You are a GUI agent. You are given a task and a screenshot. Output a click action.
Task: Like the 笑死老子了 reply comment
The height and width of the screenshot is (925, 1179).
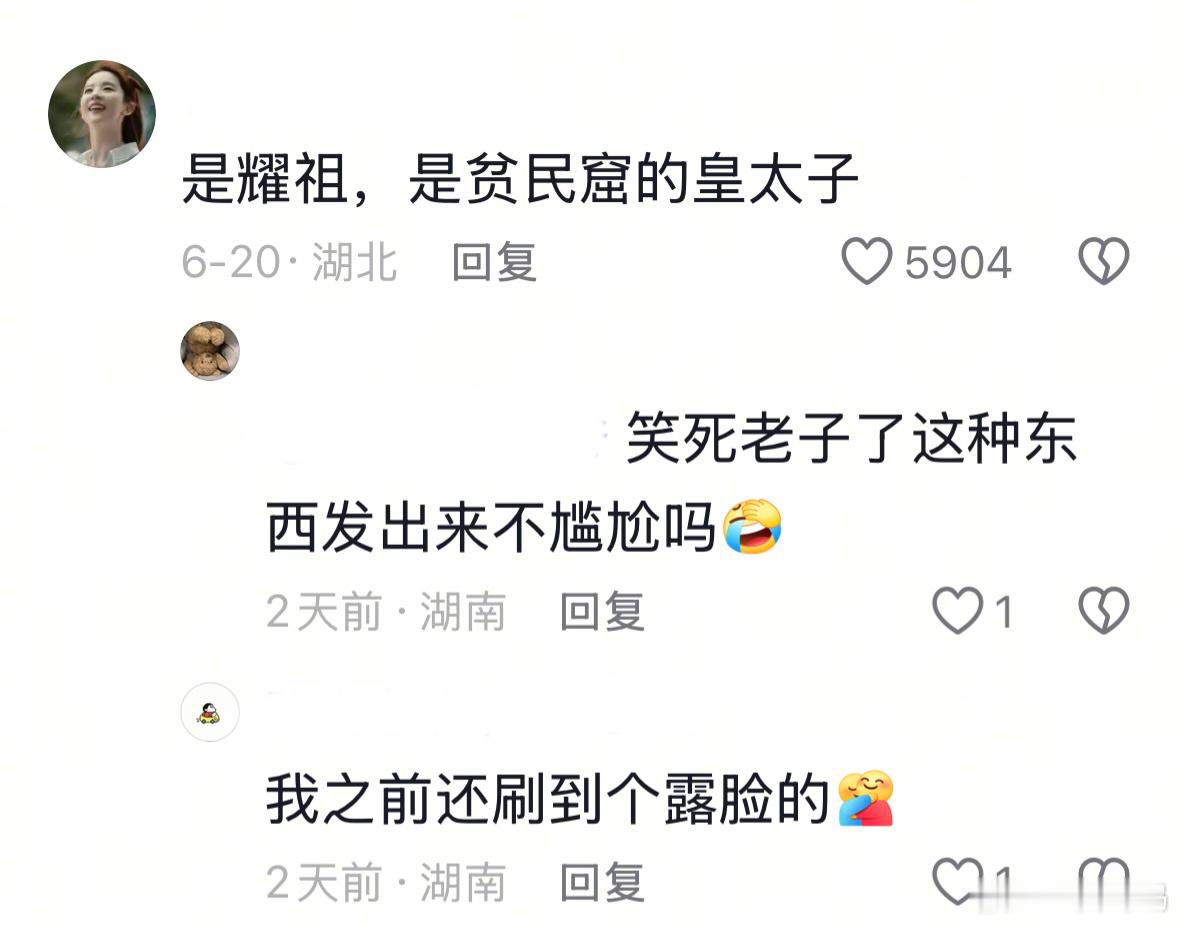coord(957,610)
